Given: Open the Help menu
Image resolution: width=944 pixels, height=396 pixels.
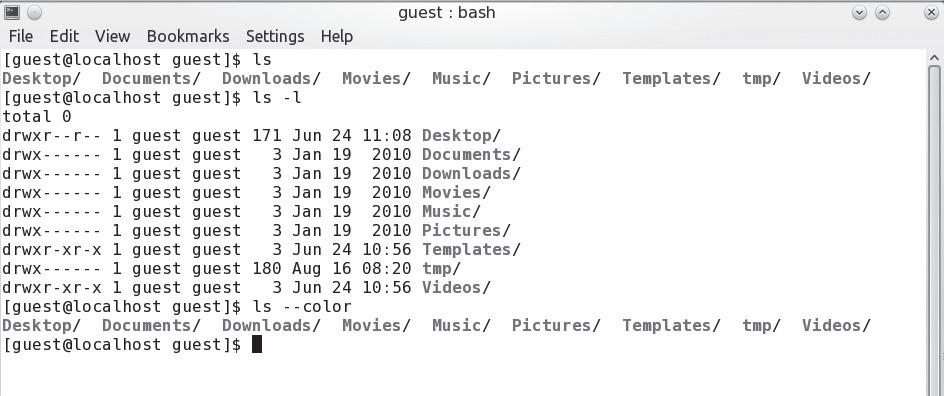Looking at the screenshot, I should click(x=337, y=37).
